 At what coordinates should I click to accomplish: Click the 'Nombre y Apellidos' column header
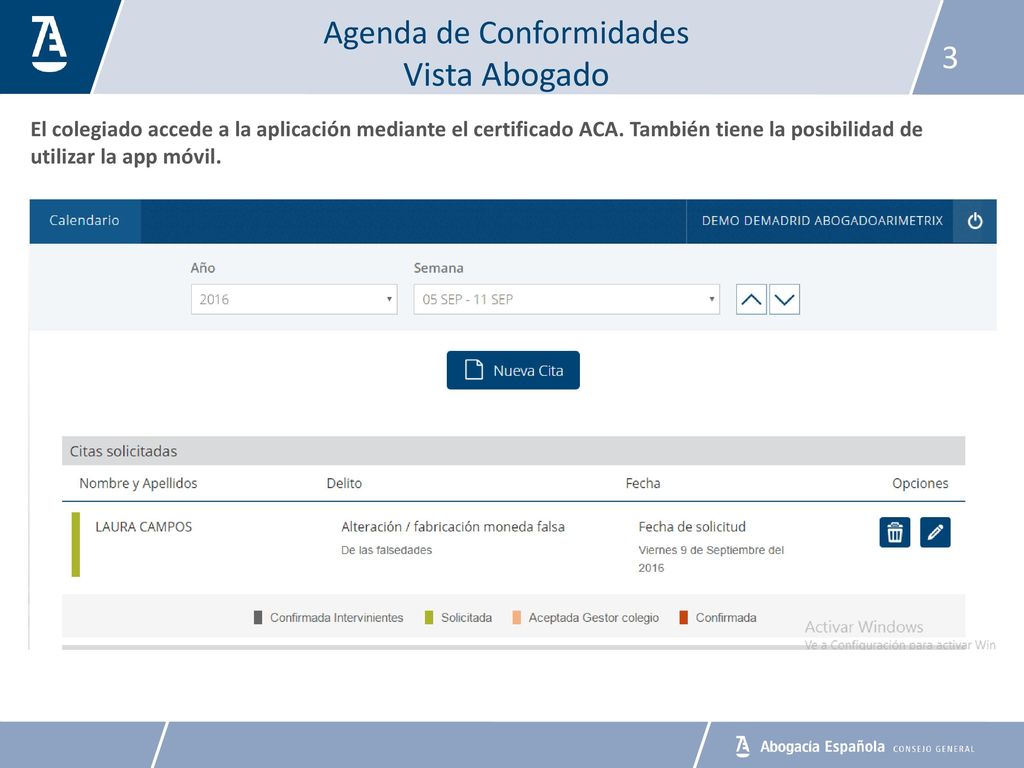tap(138, 484)
